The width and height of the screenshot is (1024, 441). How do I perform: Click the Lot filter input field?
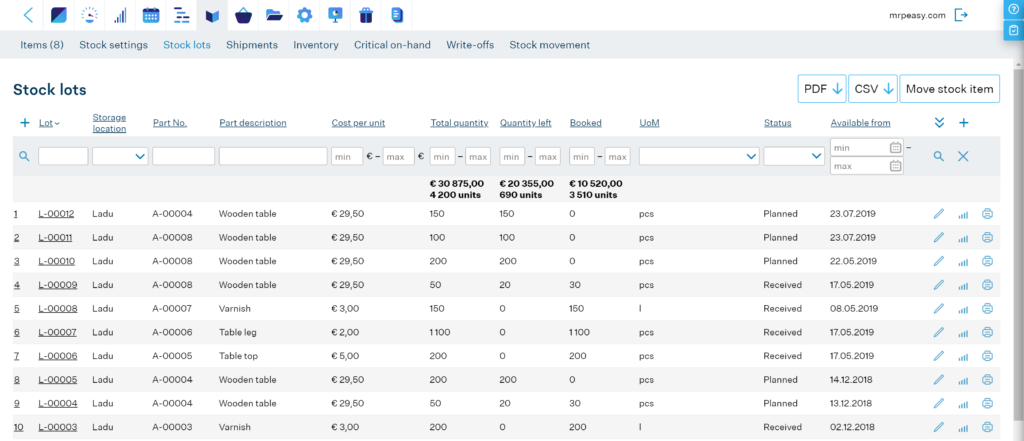pos(63,156)
